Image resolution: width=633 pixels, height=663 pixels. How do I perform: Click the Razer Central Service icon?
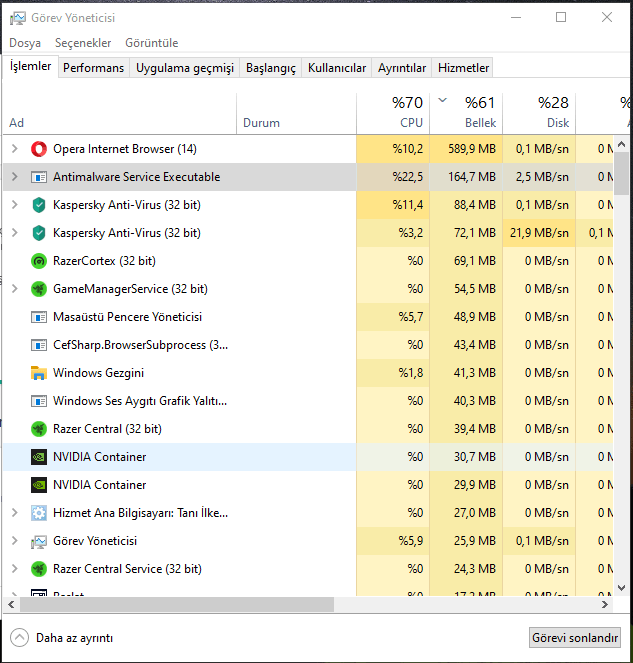point(39,569)
